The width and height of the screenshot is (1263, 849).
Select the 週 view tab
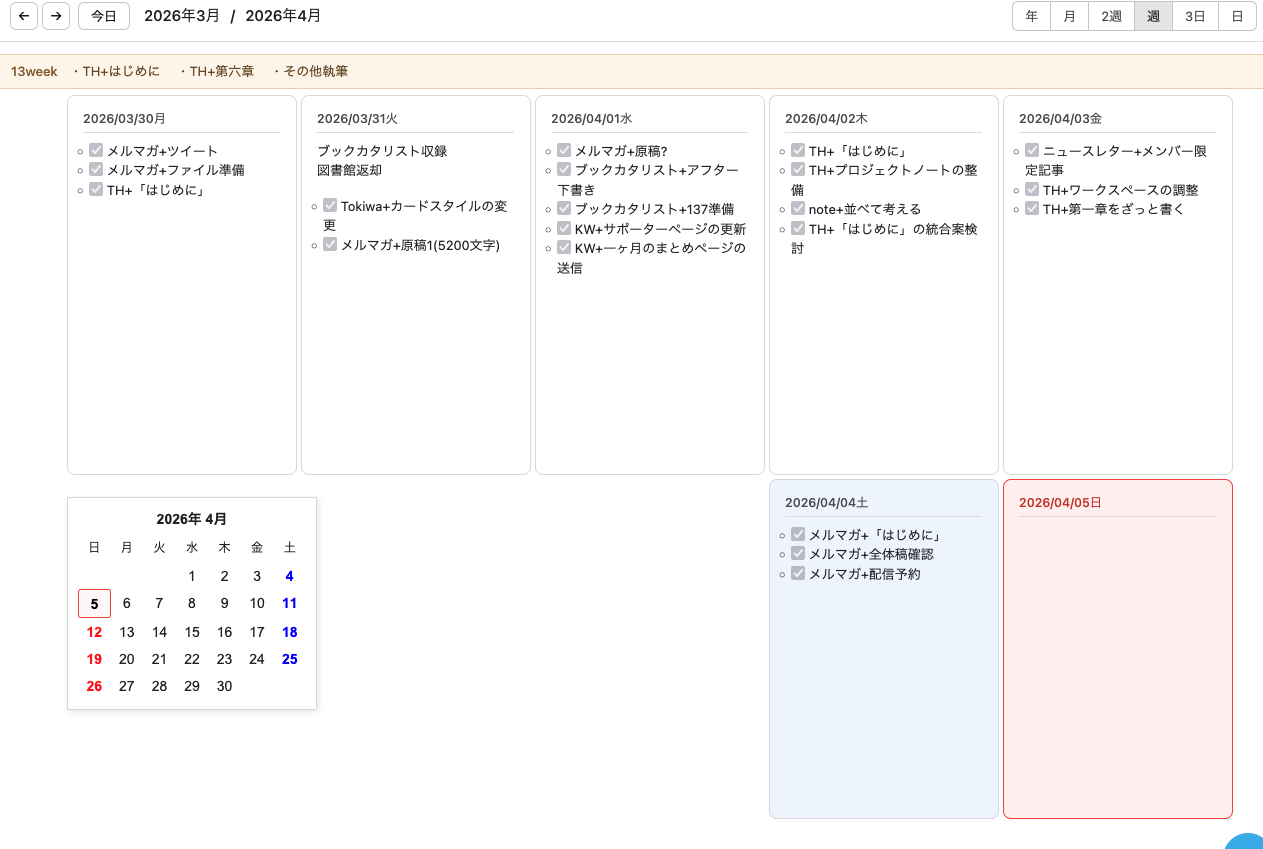[x=1153, y=16]
